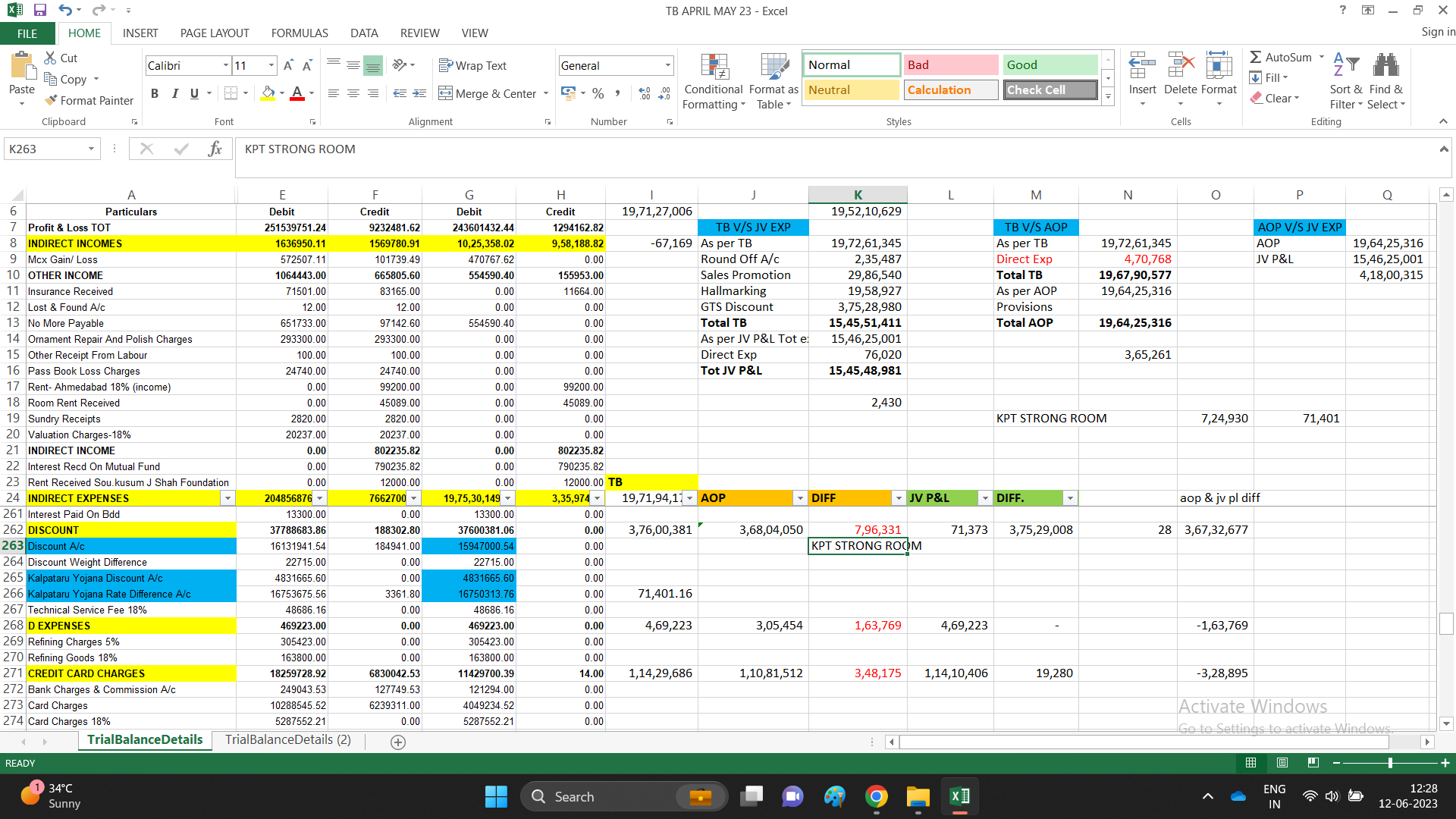Click the Undo arrow icon
The width and height of the screenshot is (1456, 819).
point(65,11)
